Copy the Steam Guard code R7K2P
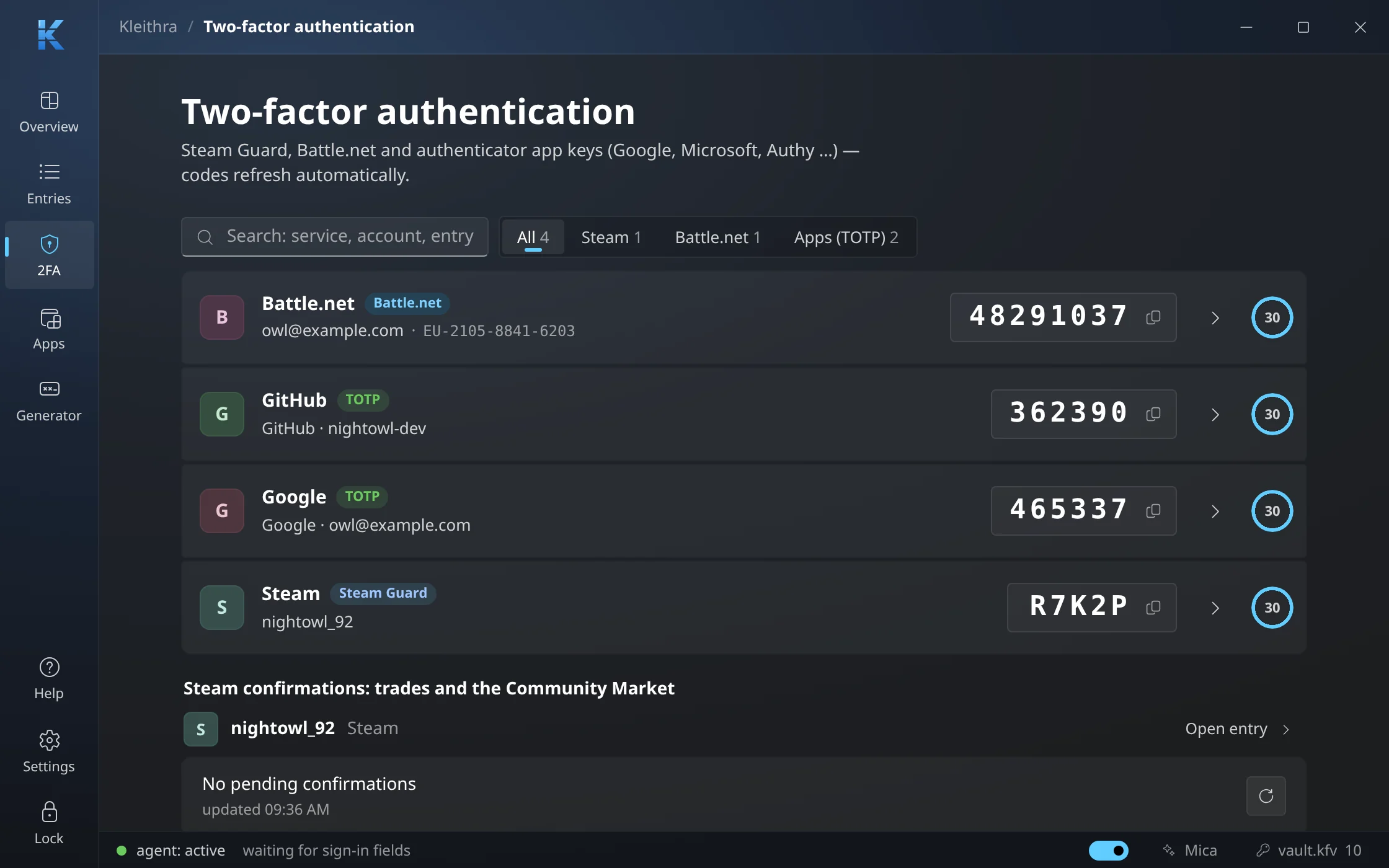1389x868 pixels. pyautogui.click(x=1153, y=608)
